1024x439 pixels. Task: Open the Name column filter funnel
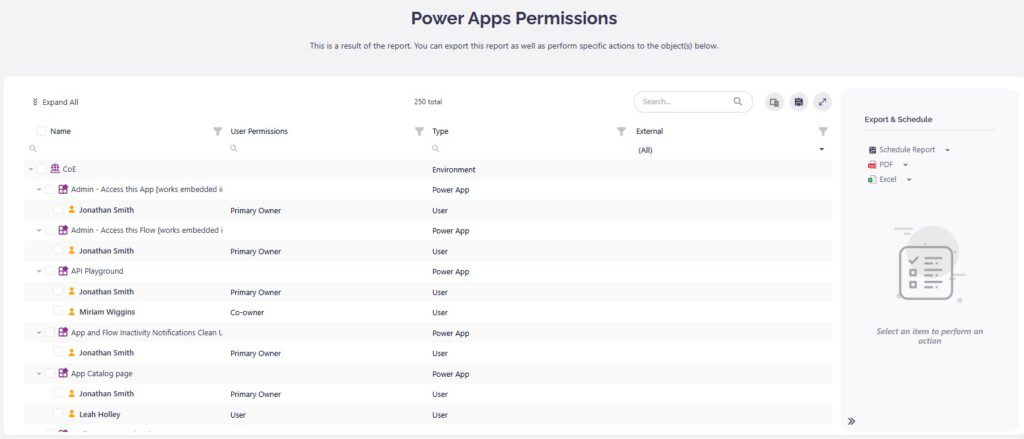coord(217,131)
